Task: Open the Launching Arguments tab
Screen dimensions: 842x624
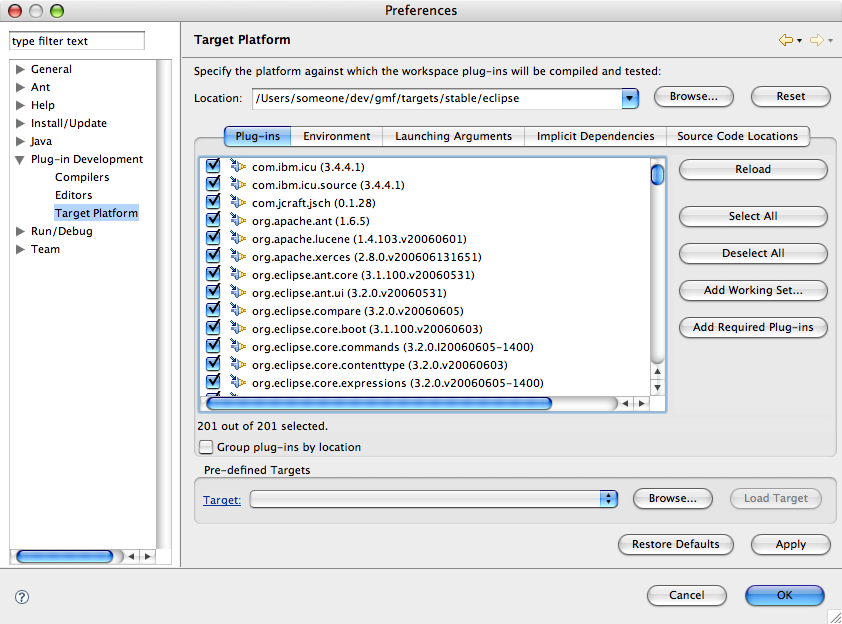Action: click(453, 136)
